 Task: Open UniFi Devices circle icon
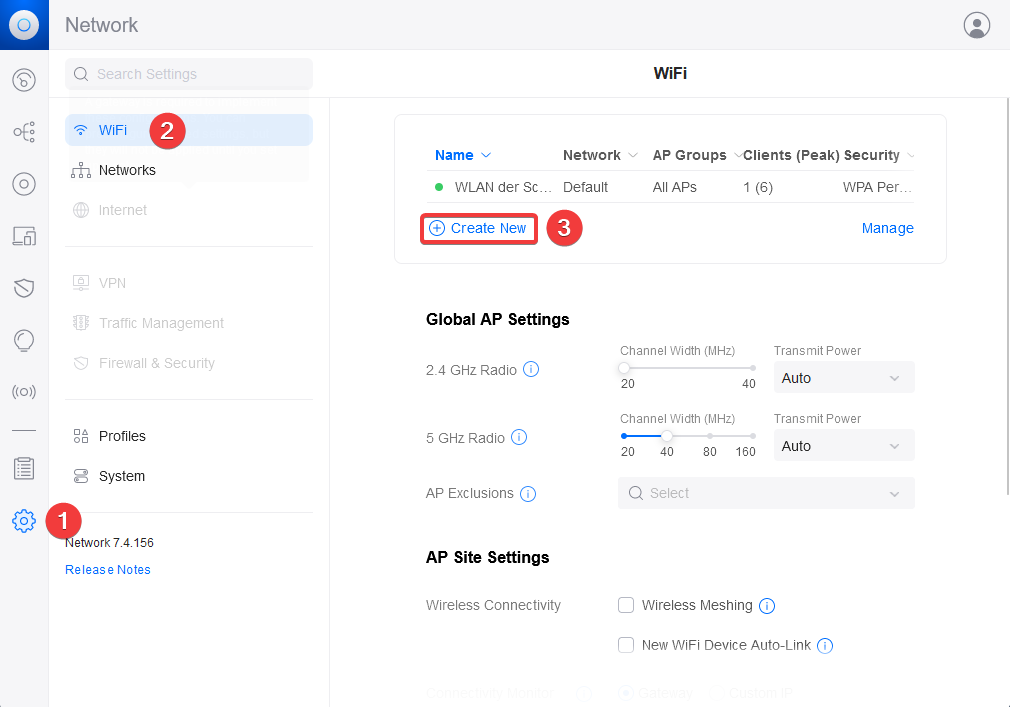(24, 184)
